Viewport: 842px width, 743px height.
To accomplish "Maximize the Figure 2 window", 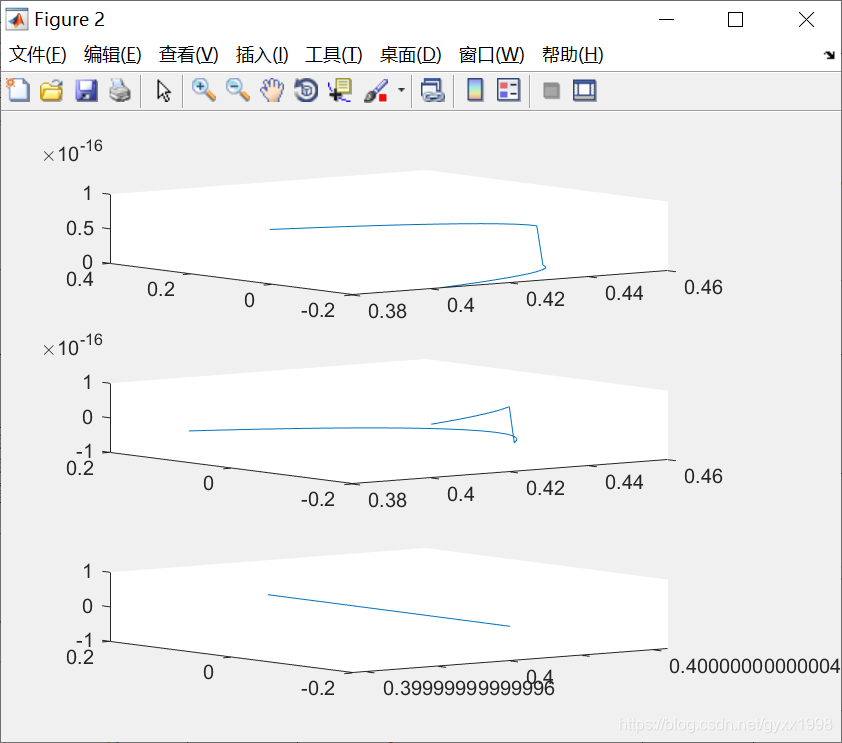I will (x=735, y=20).
